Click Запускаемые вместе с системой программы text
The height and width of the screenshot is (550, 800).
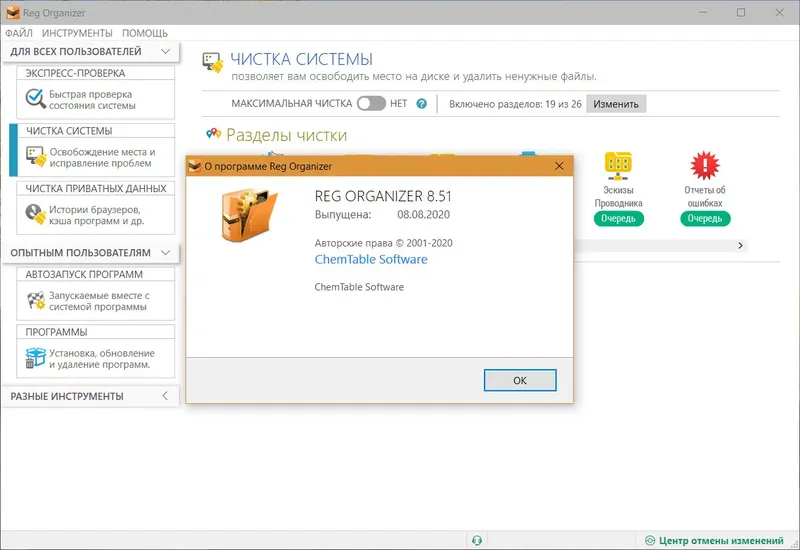[99, 301]
